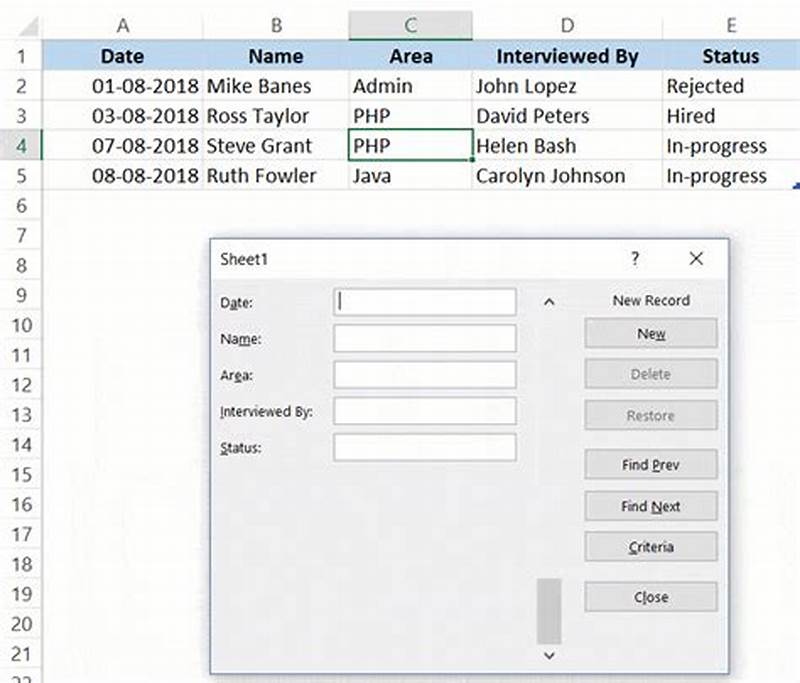The image size is (800, 683).
Task: Click the form's Help question mark icon
Action: tap(635, 258)
